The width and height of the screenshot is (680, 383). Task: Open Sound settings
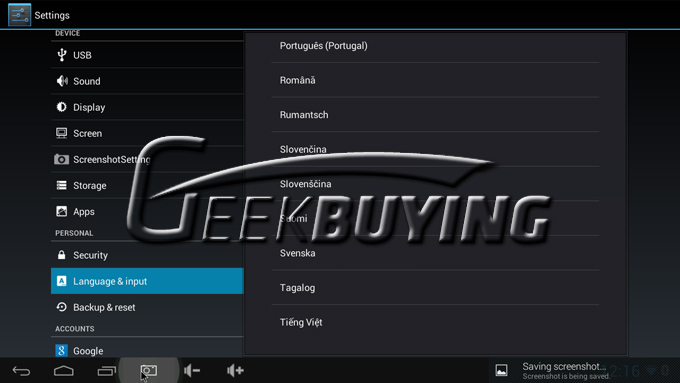[147, 81]
